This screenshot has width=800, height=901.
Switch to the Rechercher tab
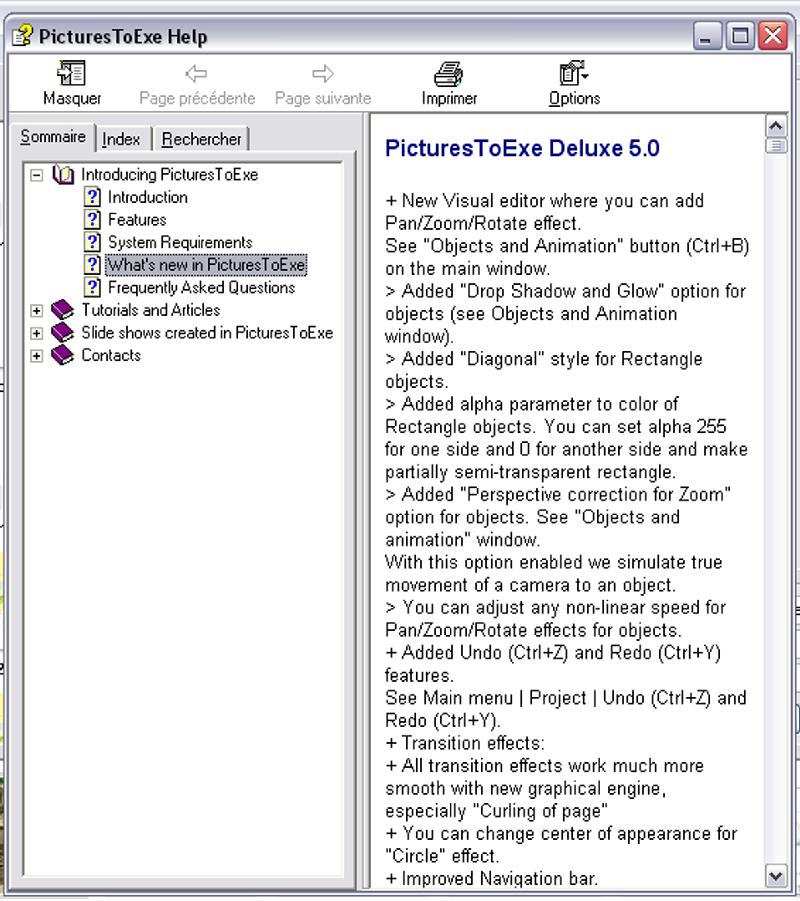point(201,139)
